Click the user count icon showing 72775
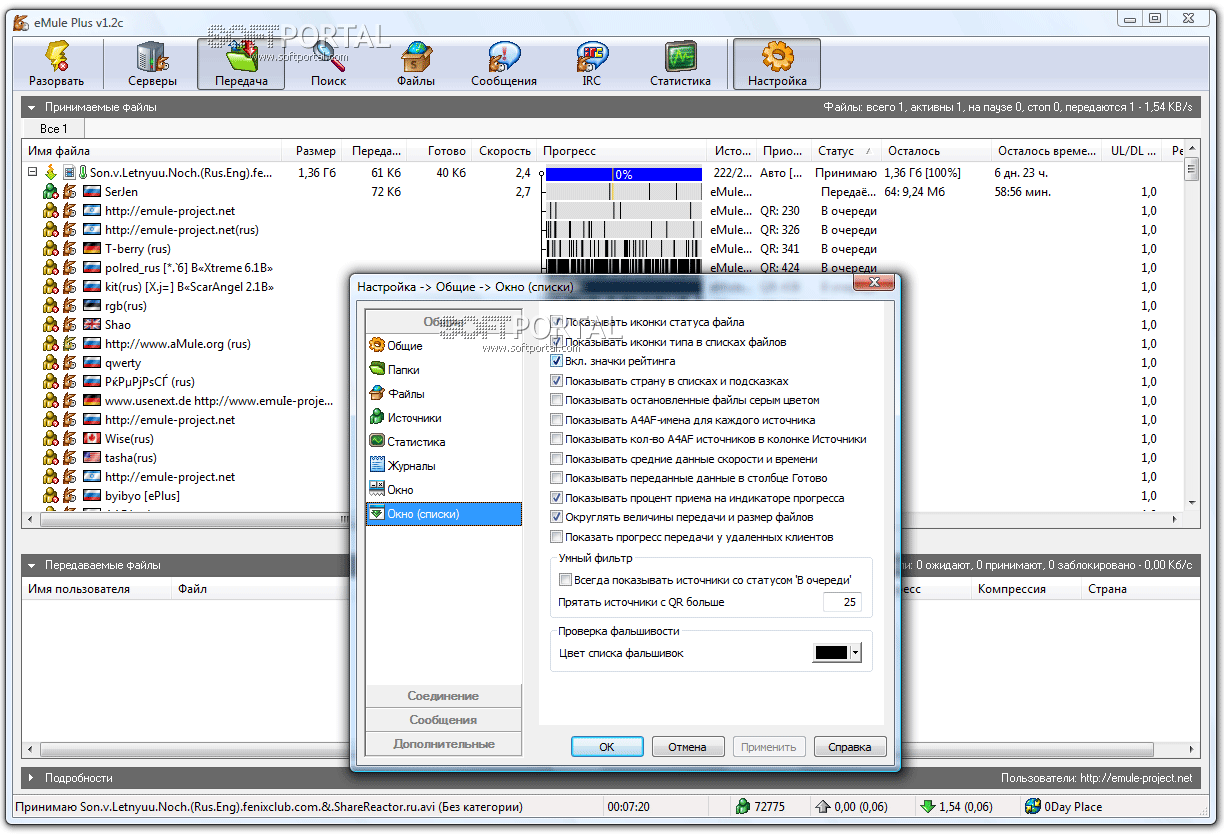1224x836 pixels. click(743, 807)
